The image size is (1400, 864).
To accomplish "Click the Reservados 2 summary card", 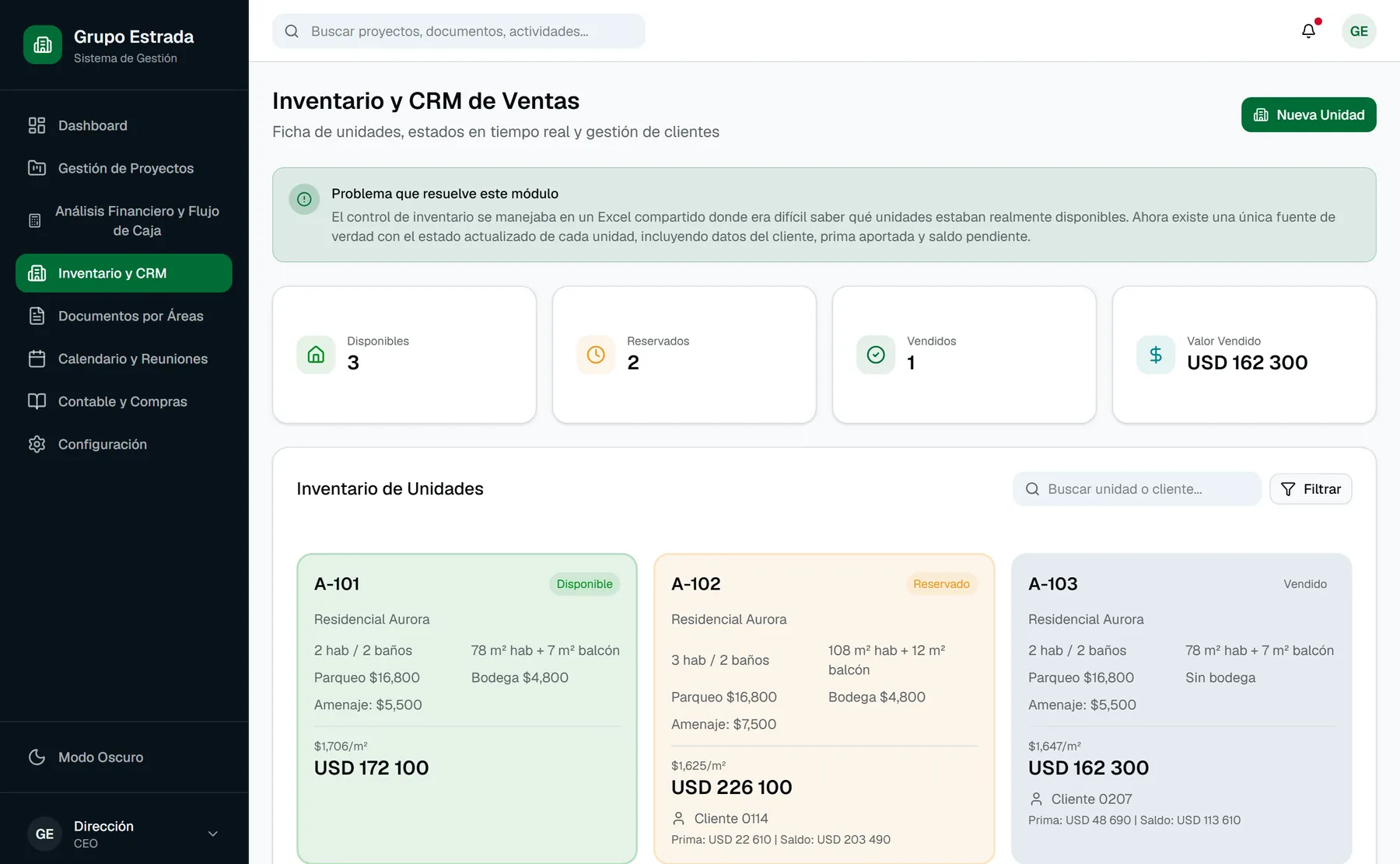I will click(x=684, y=355).
